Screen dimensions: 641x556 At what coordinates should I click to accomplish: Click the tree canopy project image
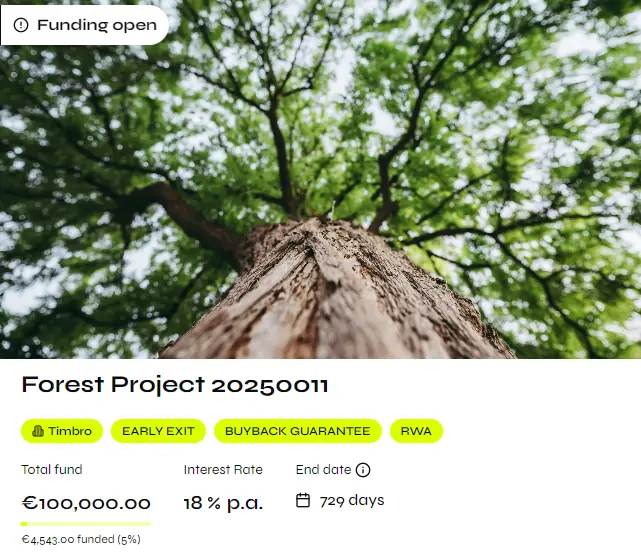(320, 179)
